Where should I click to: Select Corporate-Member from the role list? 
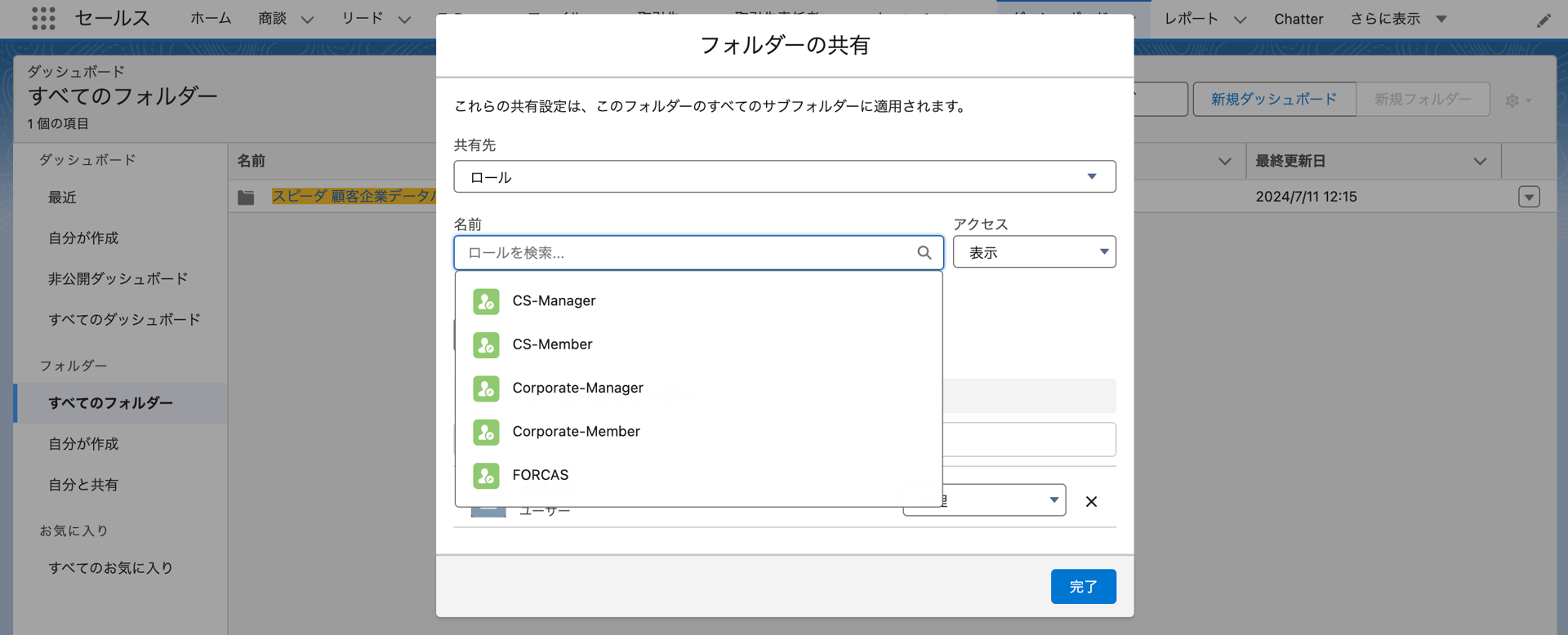pyautogui.click(x=576, y=432)
